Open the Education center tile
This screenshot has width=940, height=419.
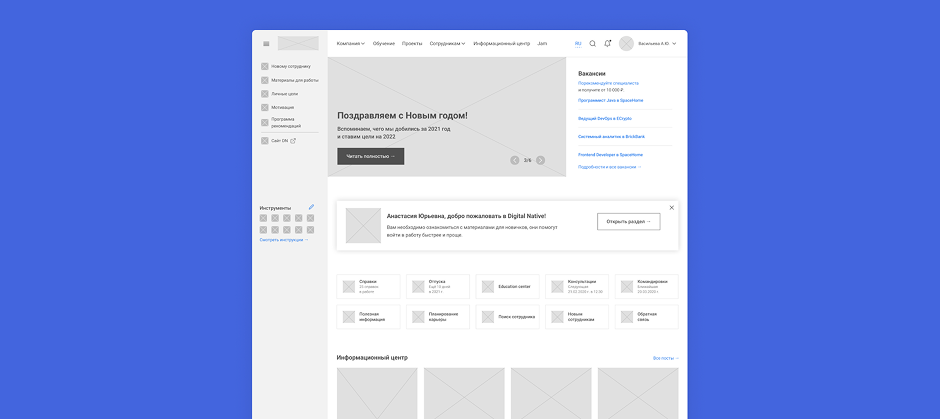coord(507,287)
